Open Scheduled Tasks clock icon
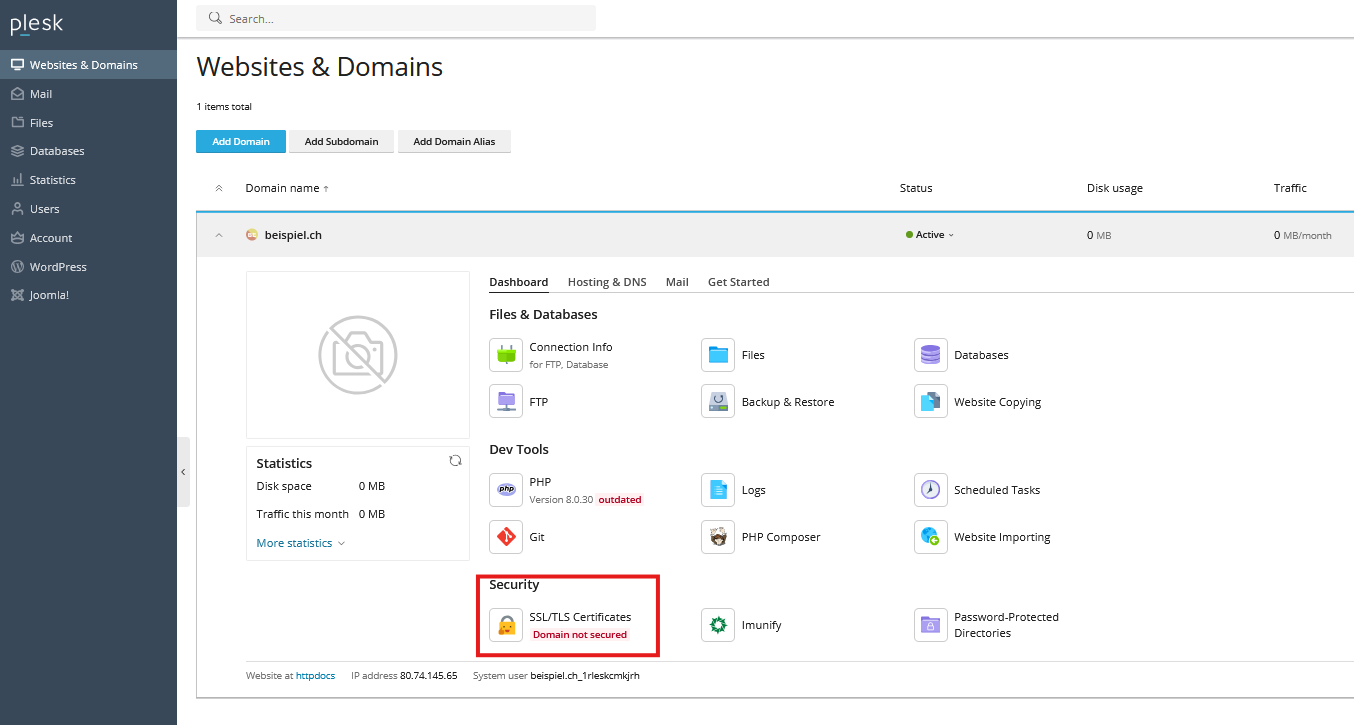This screenshot has height=725, width=1354. pos(930,490)
